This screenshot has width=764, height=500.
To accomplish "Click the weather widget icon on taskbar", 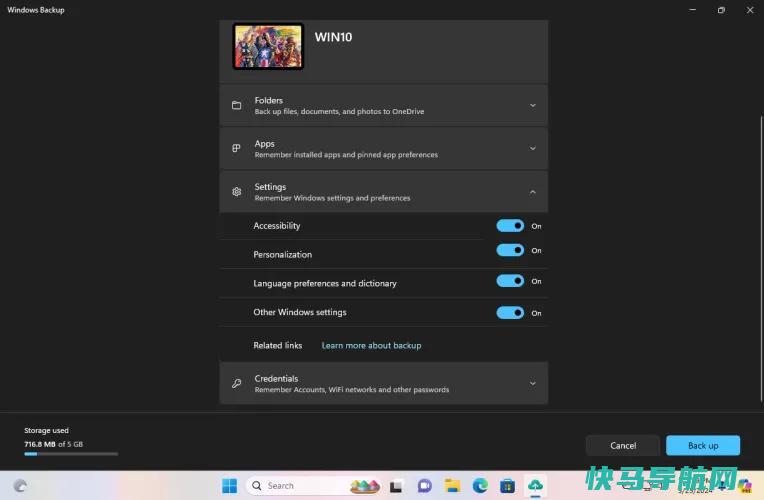I will click(20, 485).
